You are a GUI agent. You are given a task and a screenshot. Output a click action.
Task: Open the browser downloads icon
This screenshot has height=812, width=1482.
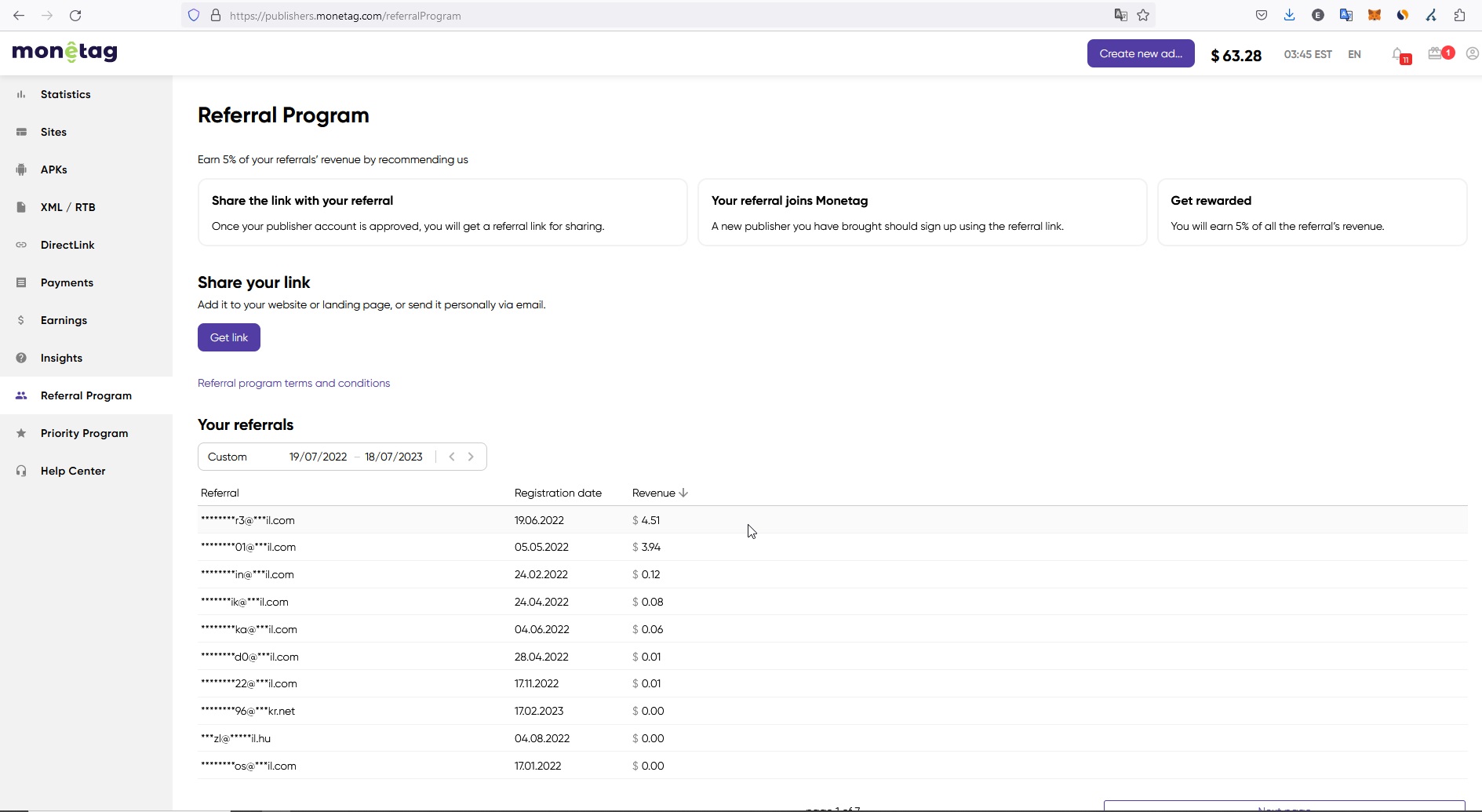pos(1289,16)
